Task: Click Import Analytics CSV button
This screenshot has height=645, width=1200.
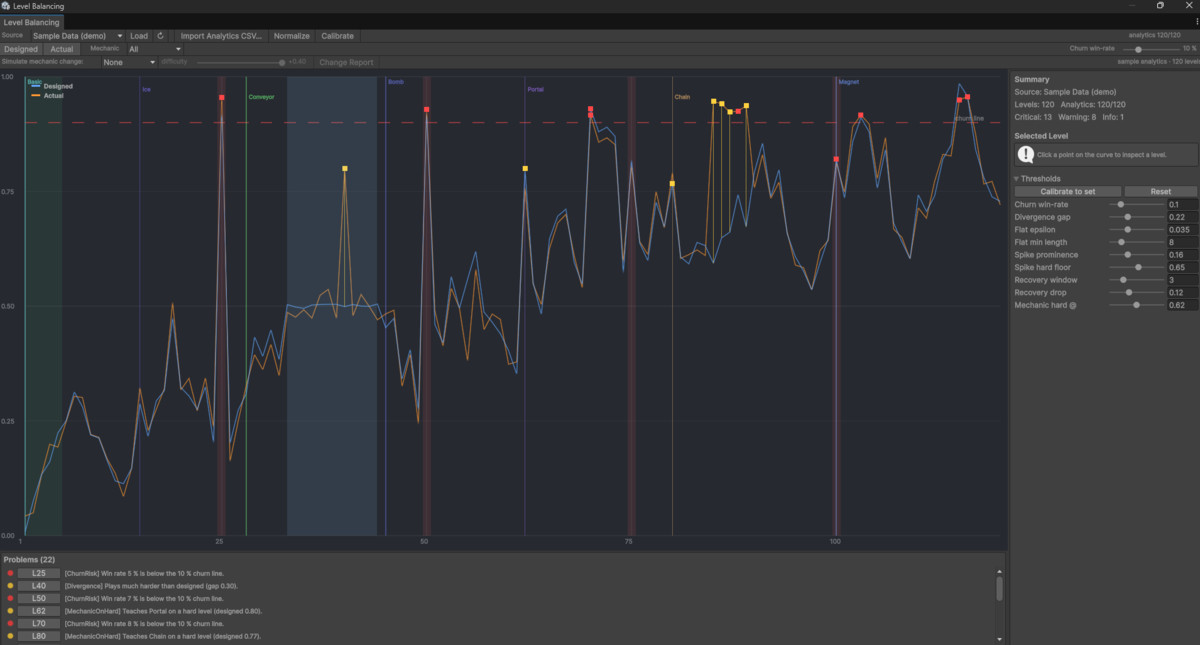Action: coord(221,36)
